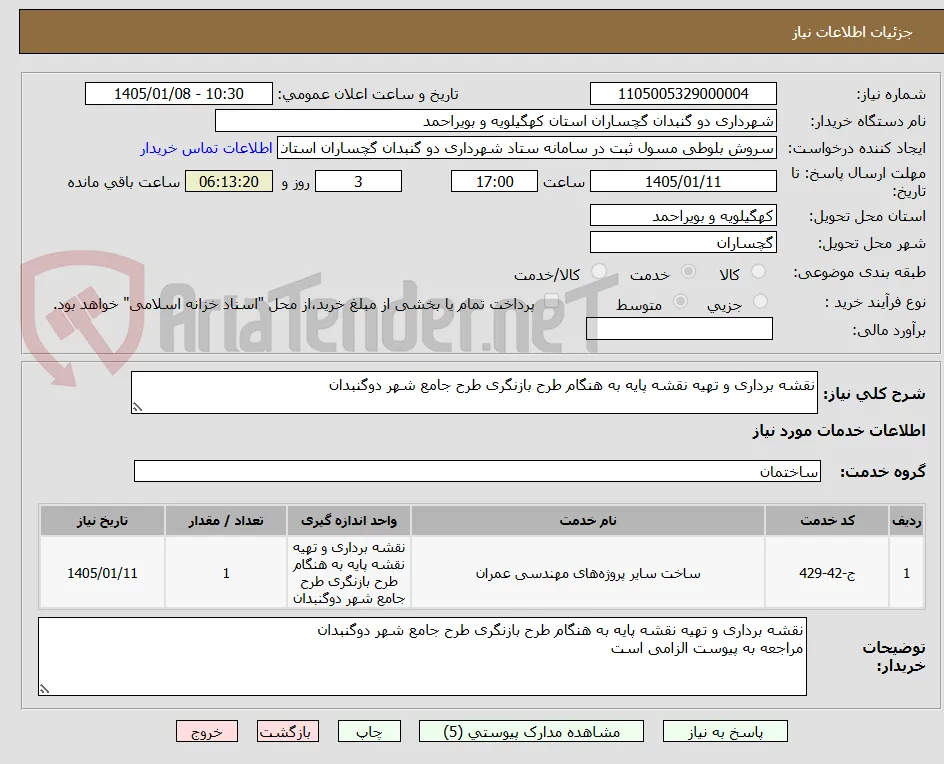The image size is (944, 764).
Task: Click the delivery province field 'کهگیلویه و بویراحمد'
Action: (x=683, y=216)
